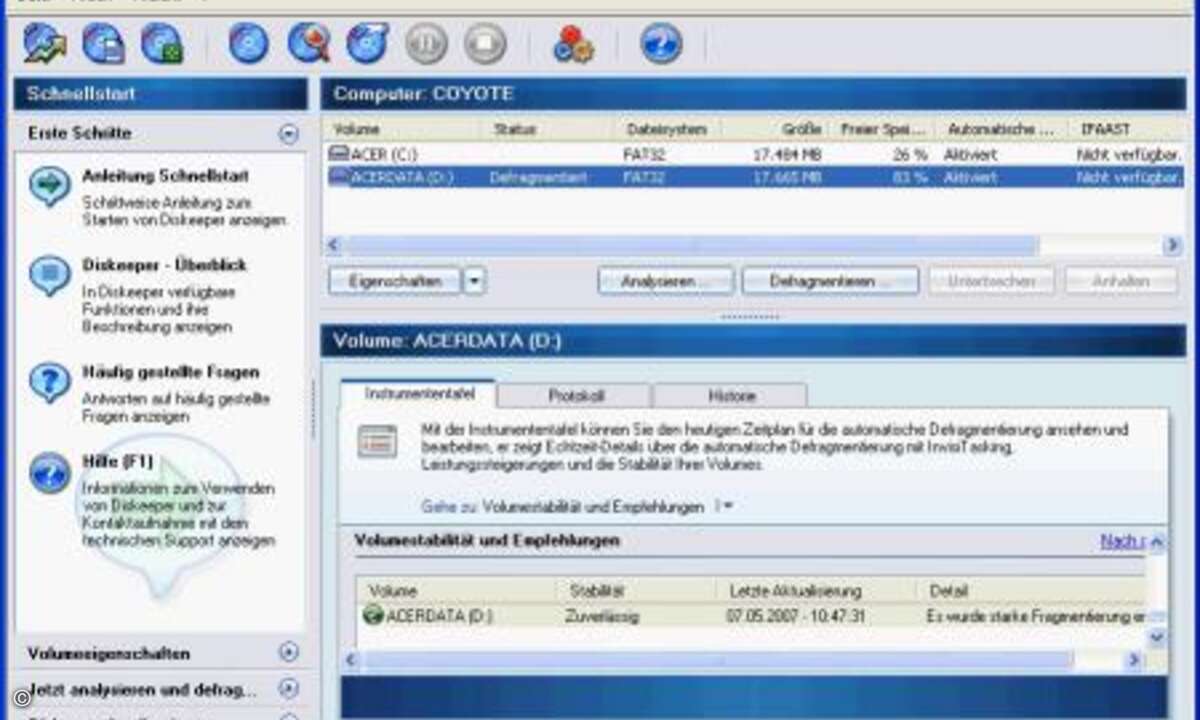Open the Gehe zu dropdown
This screenshot has height=720, width=1200.
click(x=726, y=506)
